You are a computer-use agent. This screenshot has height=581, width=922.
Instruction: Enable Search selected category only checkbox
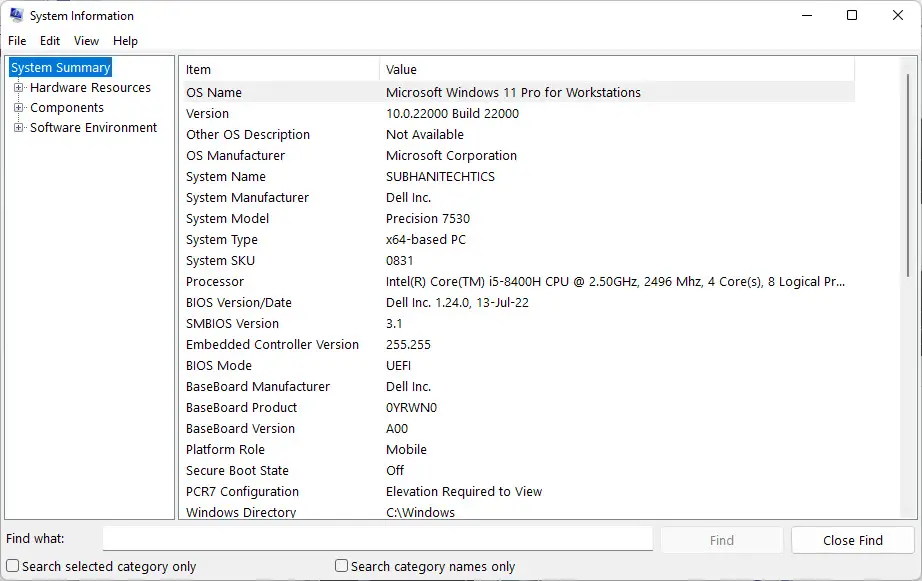click(12, 566)
